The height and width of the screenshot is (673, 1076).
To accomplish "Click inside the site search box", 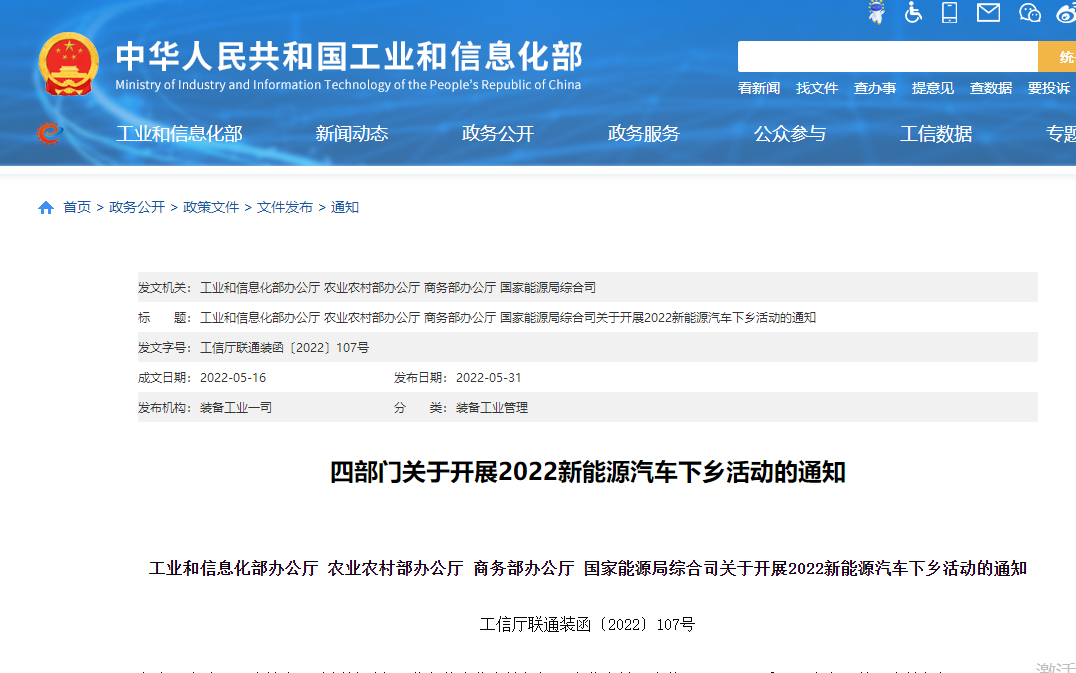I will point(887,57).
